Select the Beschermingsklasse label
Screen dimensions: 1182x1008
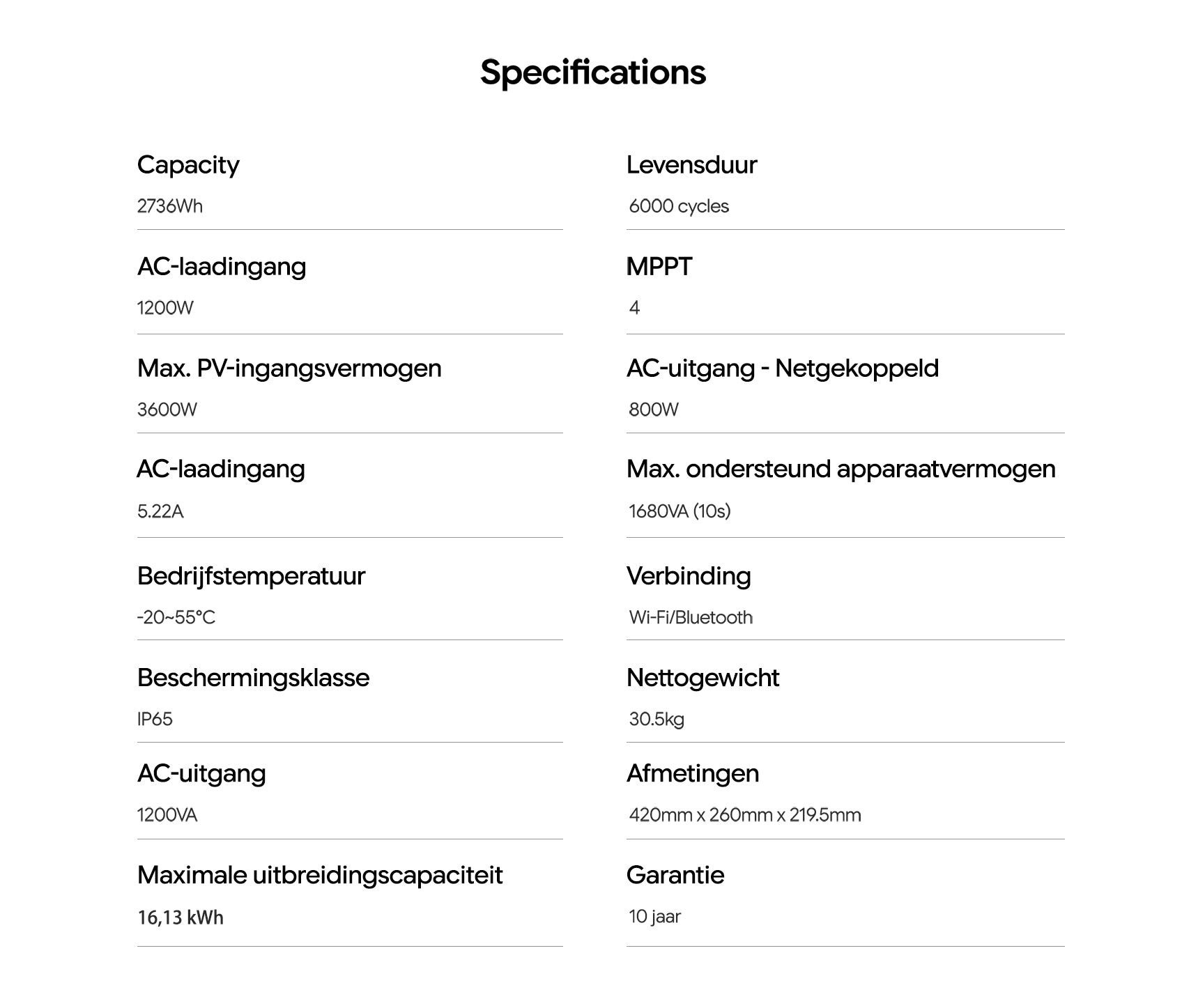(x=253, y=678)
